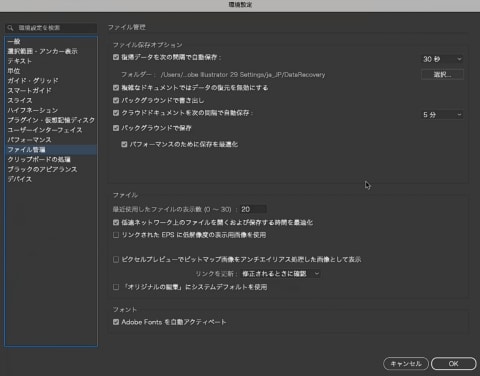The height and width of the screenshot is (376, 480).
Task: Click the search magnifier icon
Action: click(11, 28)
